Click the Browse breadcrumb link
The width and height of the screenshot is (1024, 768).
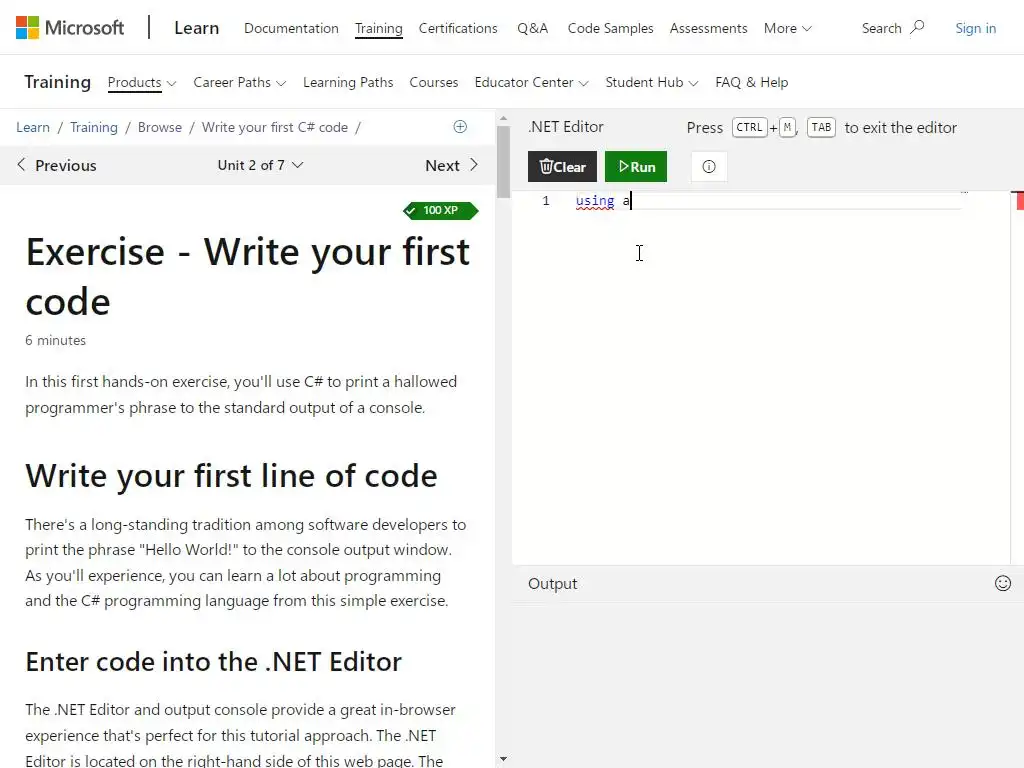160,127
